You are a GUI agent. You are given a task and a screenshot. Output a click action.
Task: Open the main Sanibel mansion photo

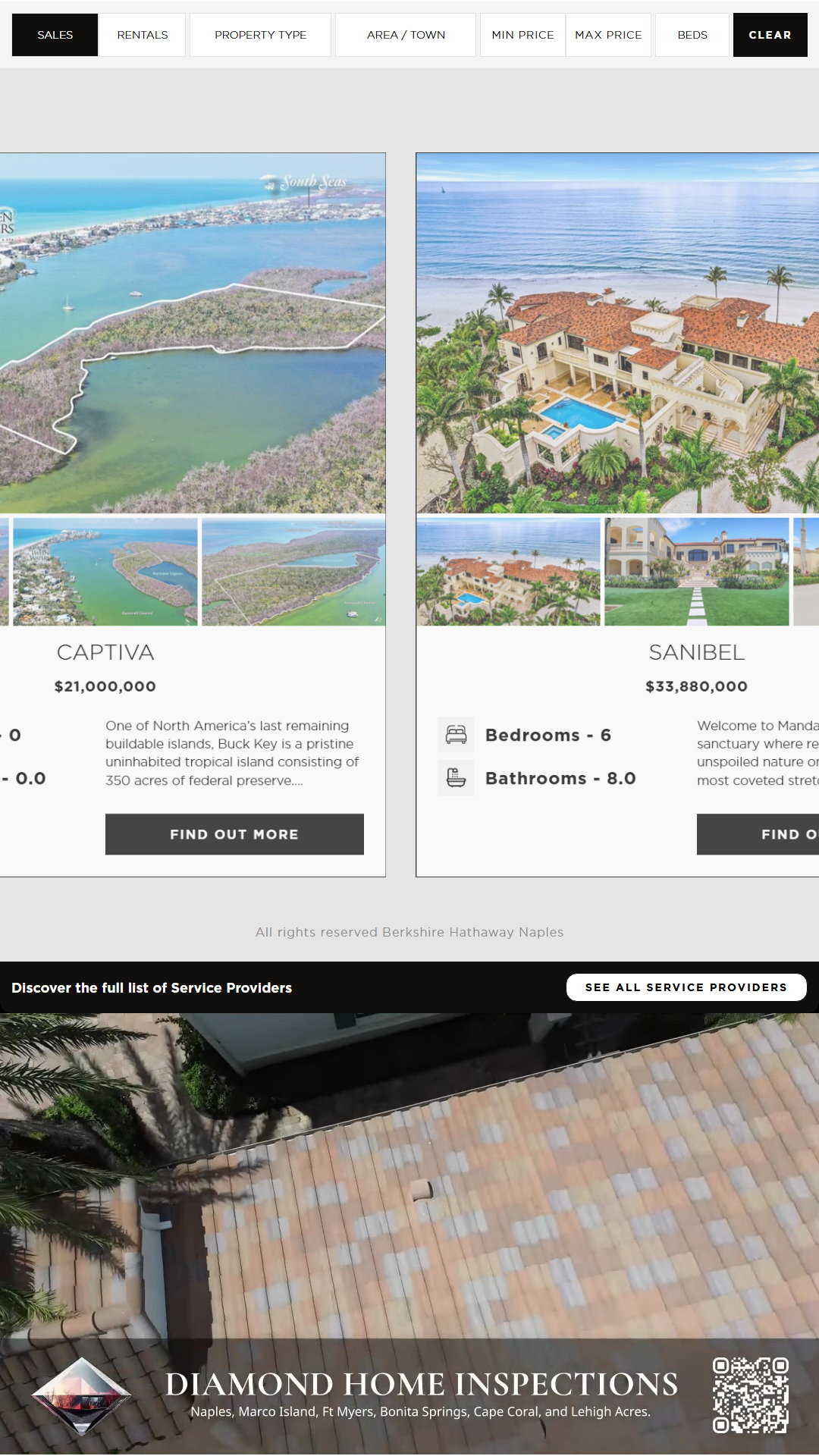pyautogui.click(x=617, y=334)
